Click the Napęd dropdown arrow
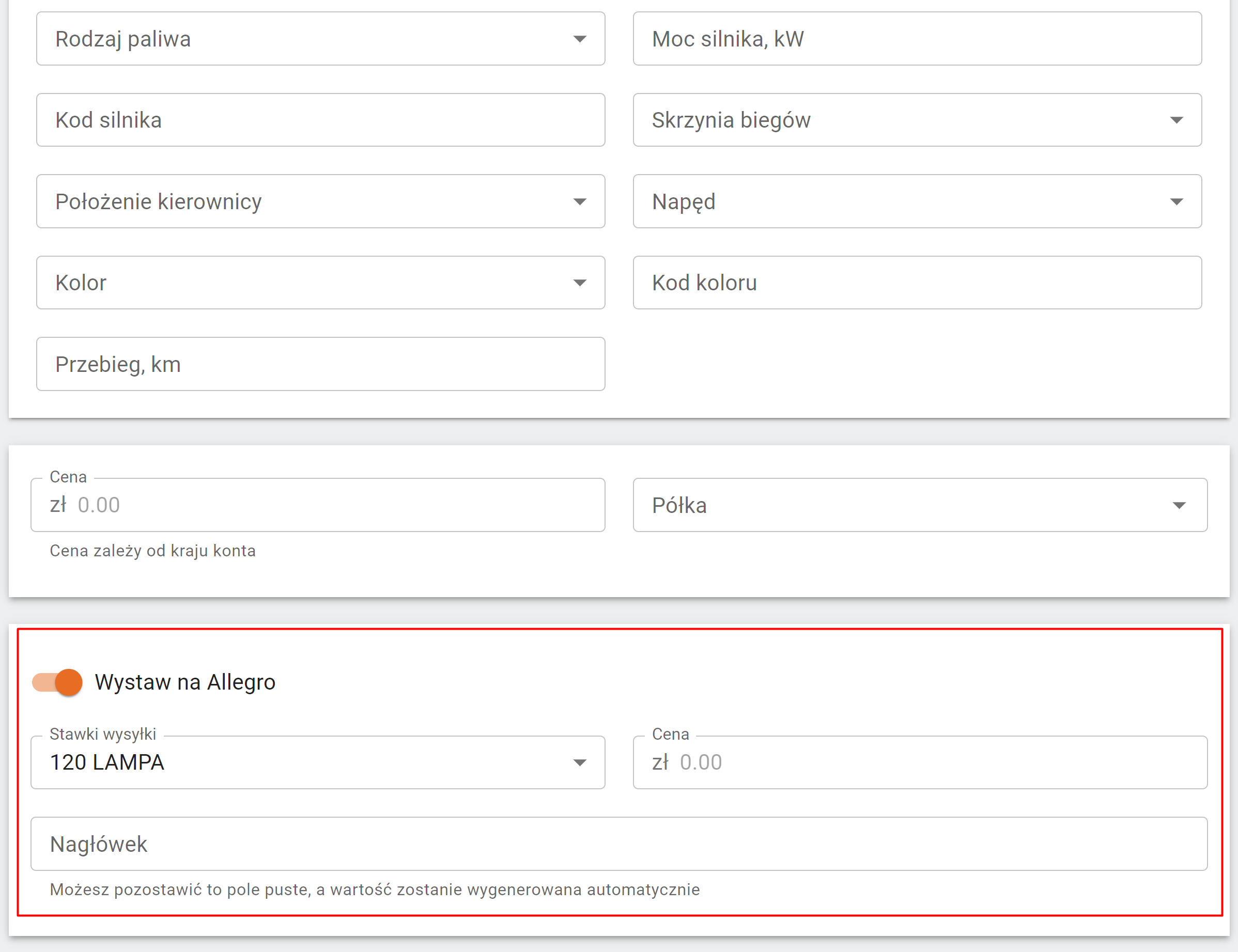The height and width of the screenshot is (952, 1238). coord(1176,202)
